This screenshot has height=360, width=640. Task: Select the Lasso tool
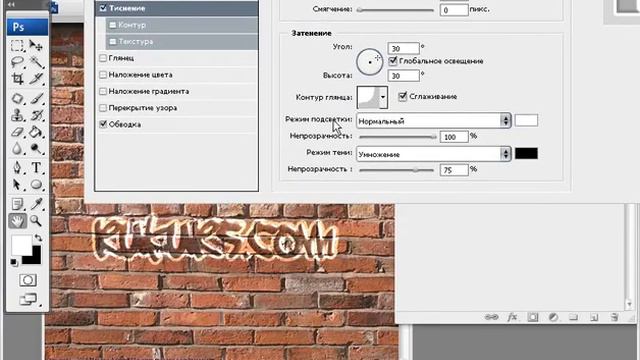pyautogui.click(x=17, y=62)
